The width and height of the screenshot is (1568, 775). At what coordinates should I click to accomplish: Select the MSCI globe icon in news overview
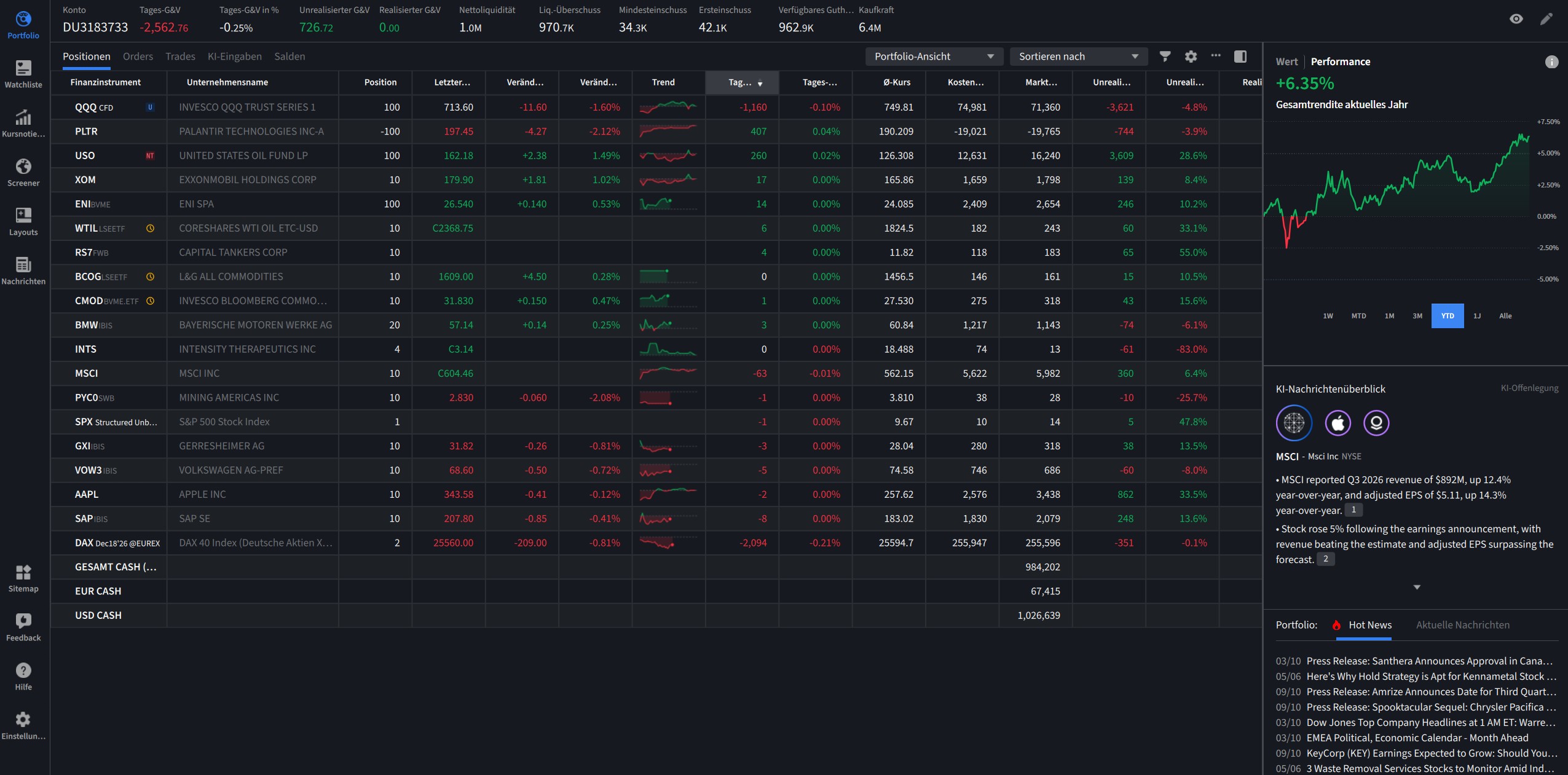pos(1294,423)
